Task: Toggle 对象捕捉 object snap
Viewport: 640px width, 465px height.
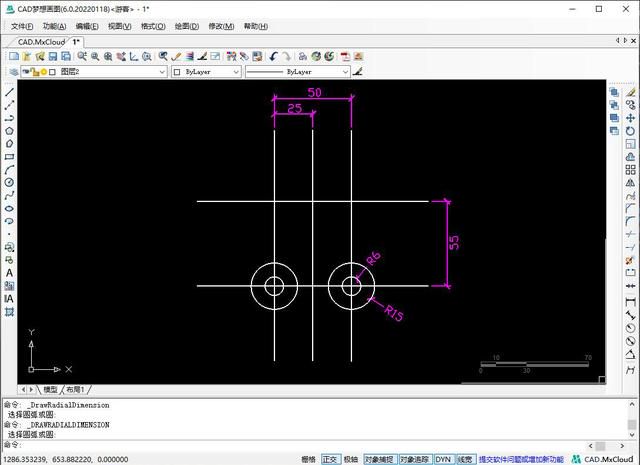Action: point(380,459)
